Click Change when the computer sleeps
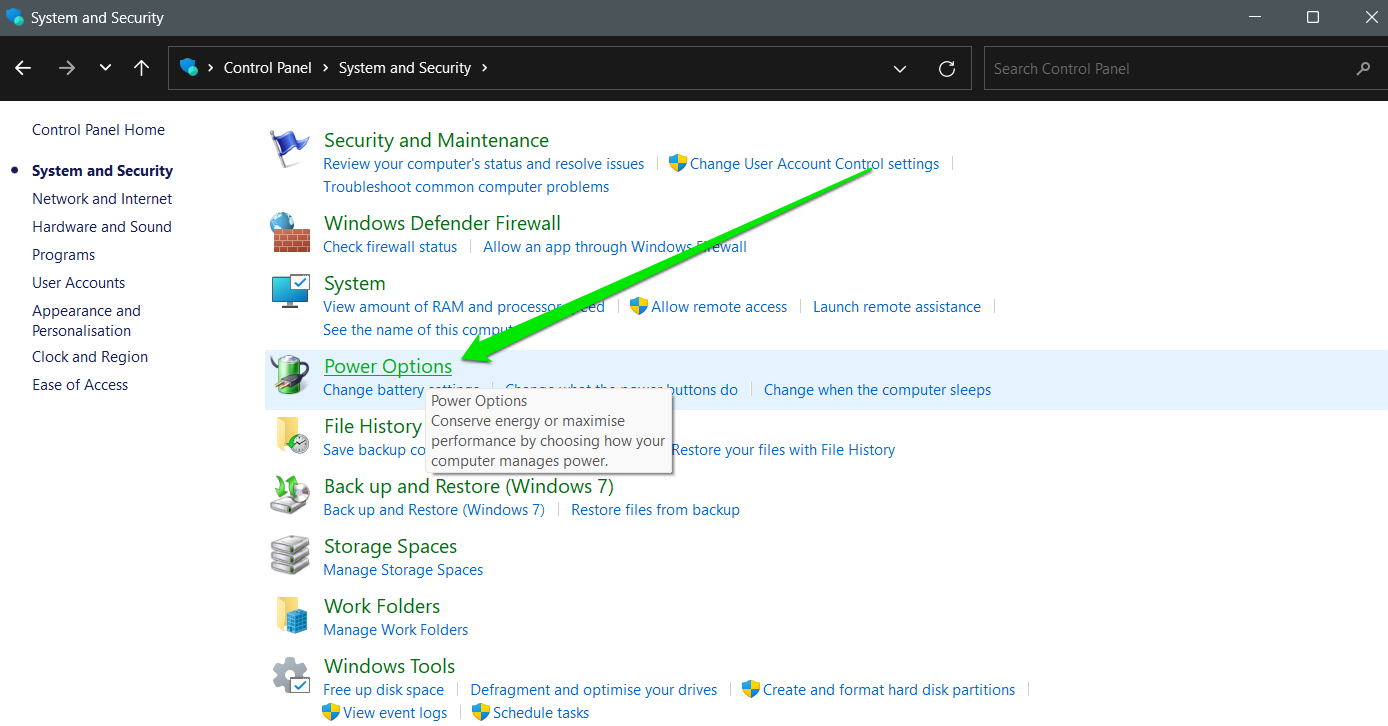 tap(877, 390)
